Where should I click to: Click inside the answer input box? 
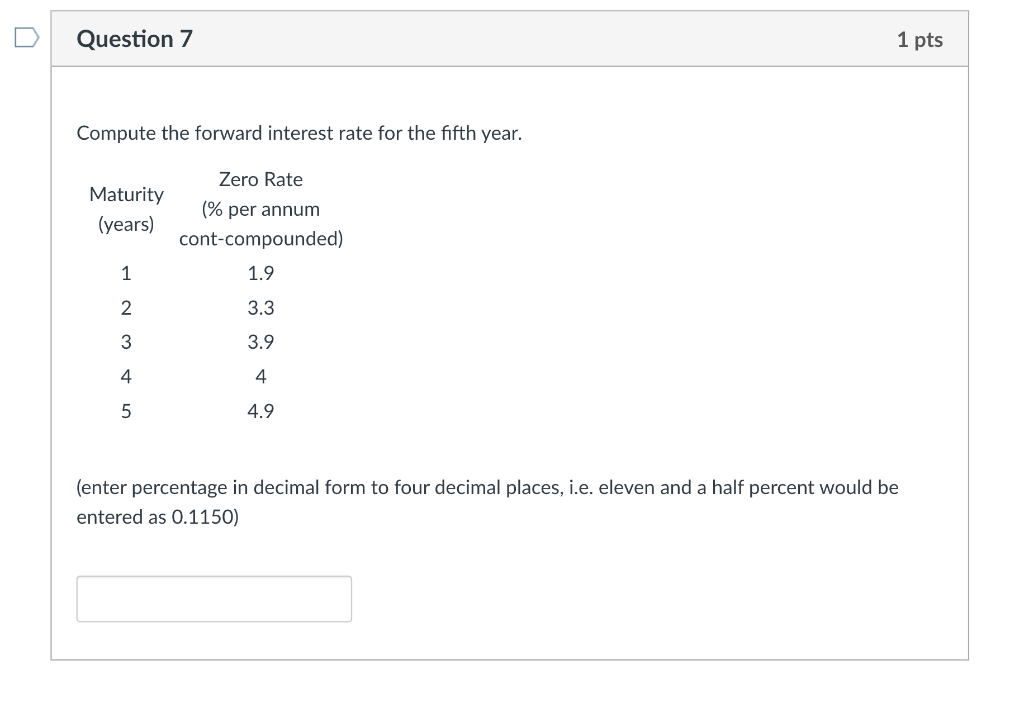213,597
